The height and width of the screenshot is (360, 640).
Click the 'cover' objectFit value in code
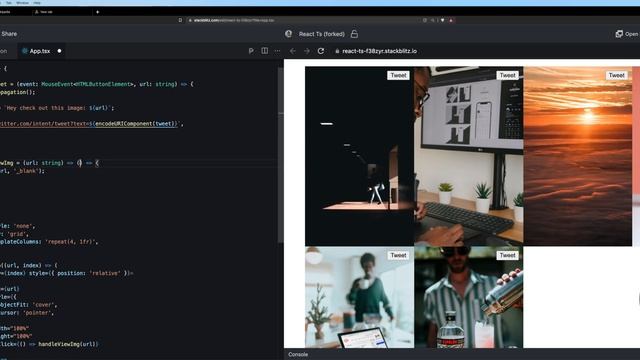(43, 305)
